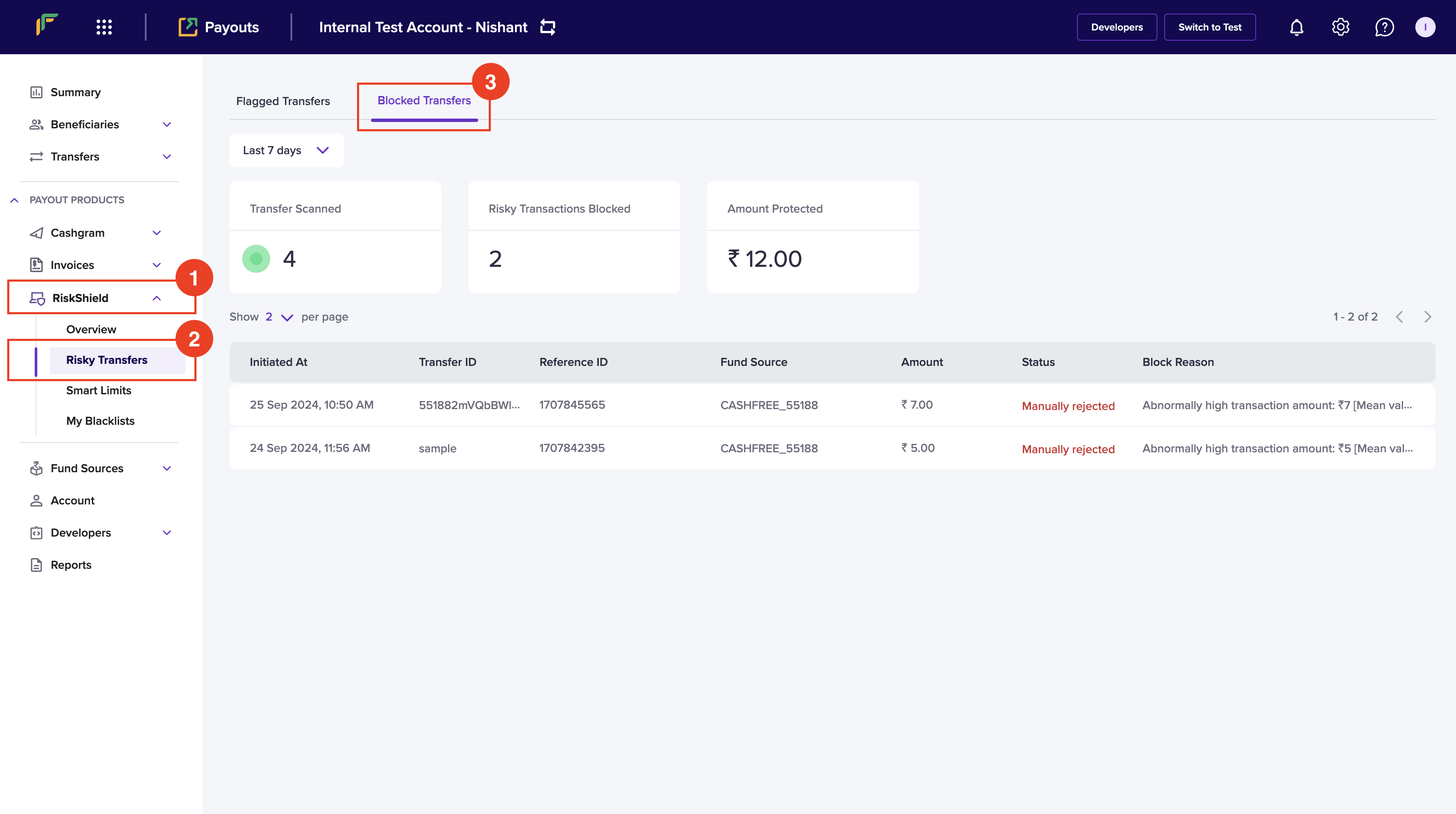Go to next page arrow
This screenshot has width=1456, height=814.
[x=1428, y=316]
